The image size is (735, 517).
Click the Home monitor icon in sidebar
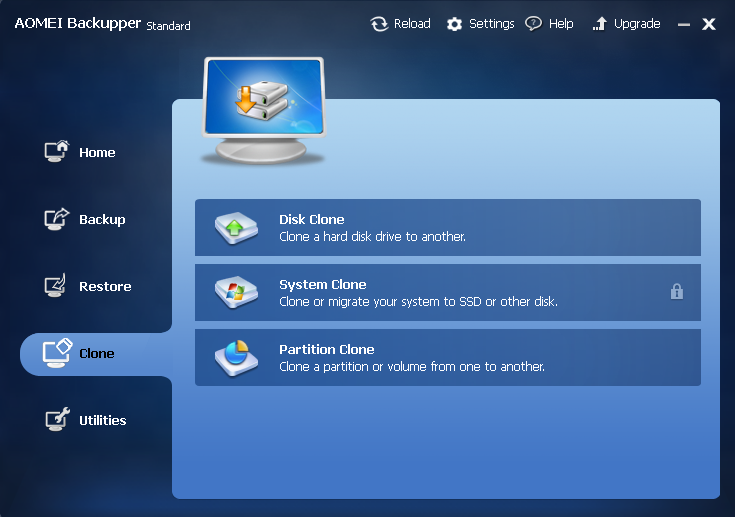tap(56, 152)
